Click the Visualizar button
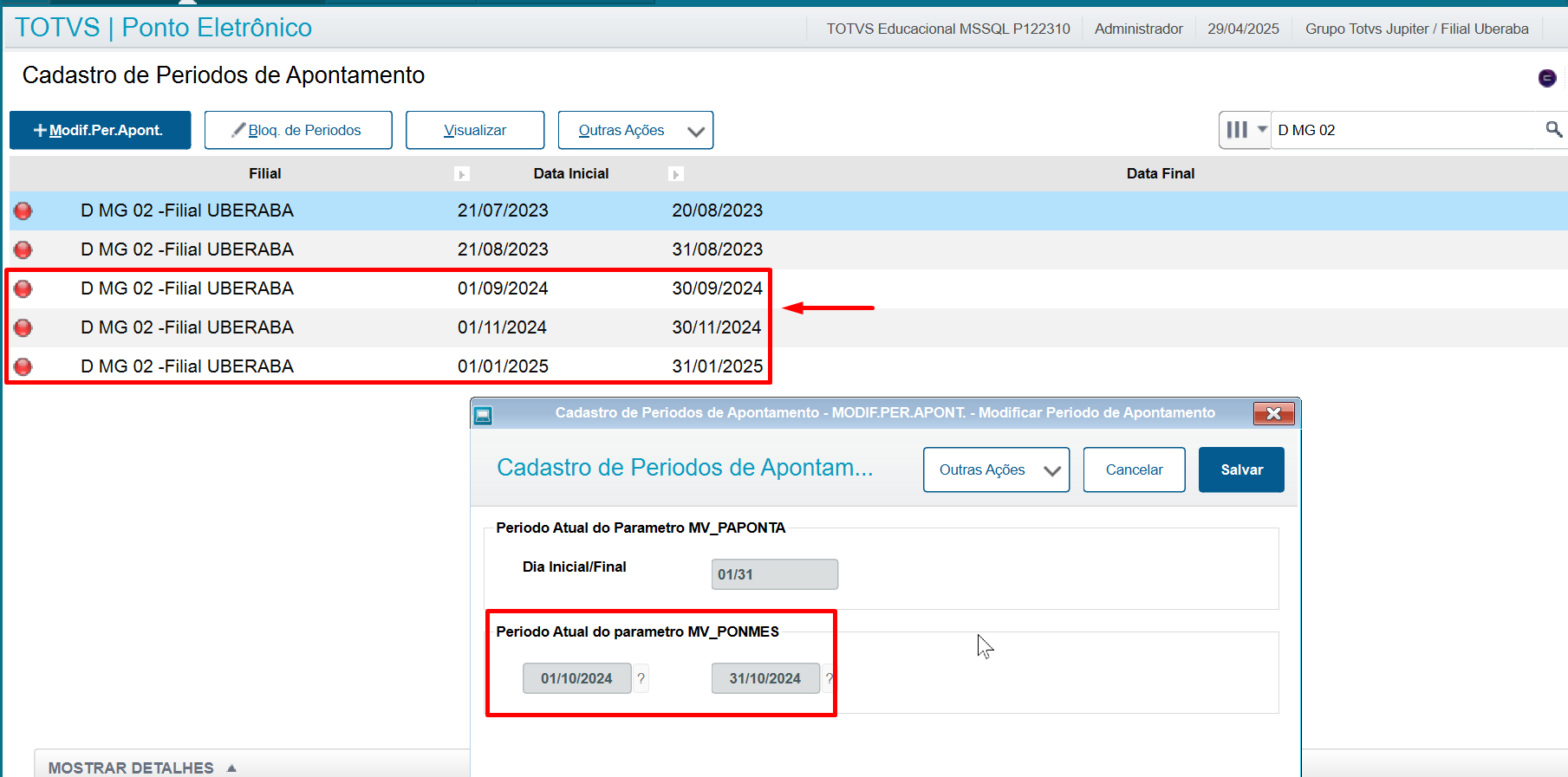 [475, 130]
